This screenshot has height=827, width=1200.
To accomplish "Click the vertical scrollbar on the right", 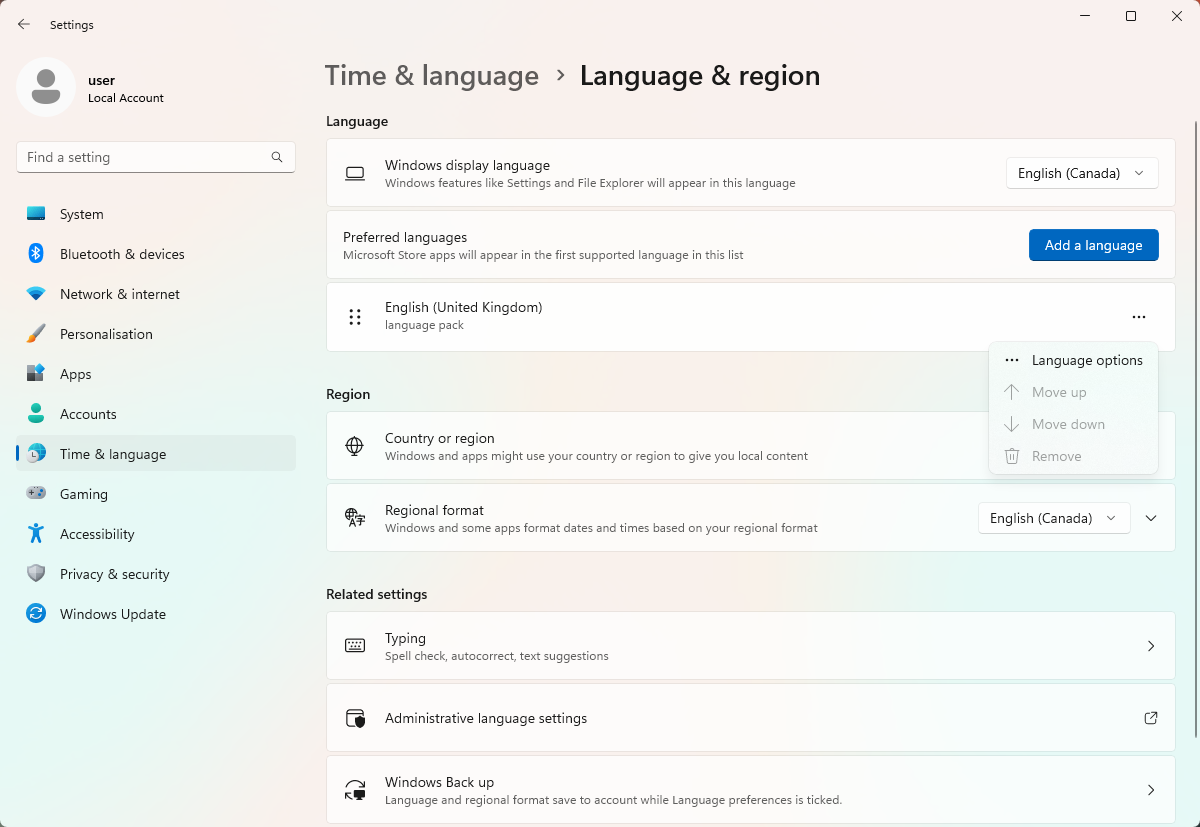I will 1195,430.
